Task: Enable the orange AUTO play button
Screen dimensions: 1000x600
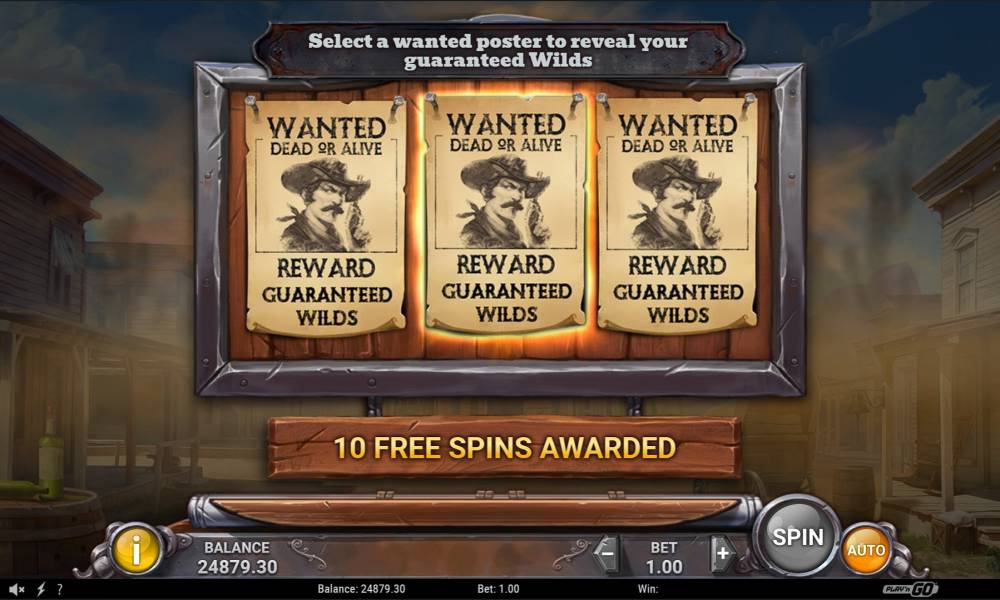Action: click(865, 550)
